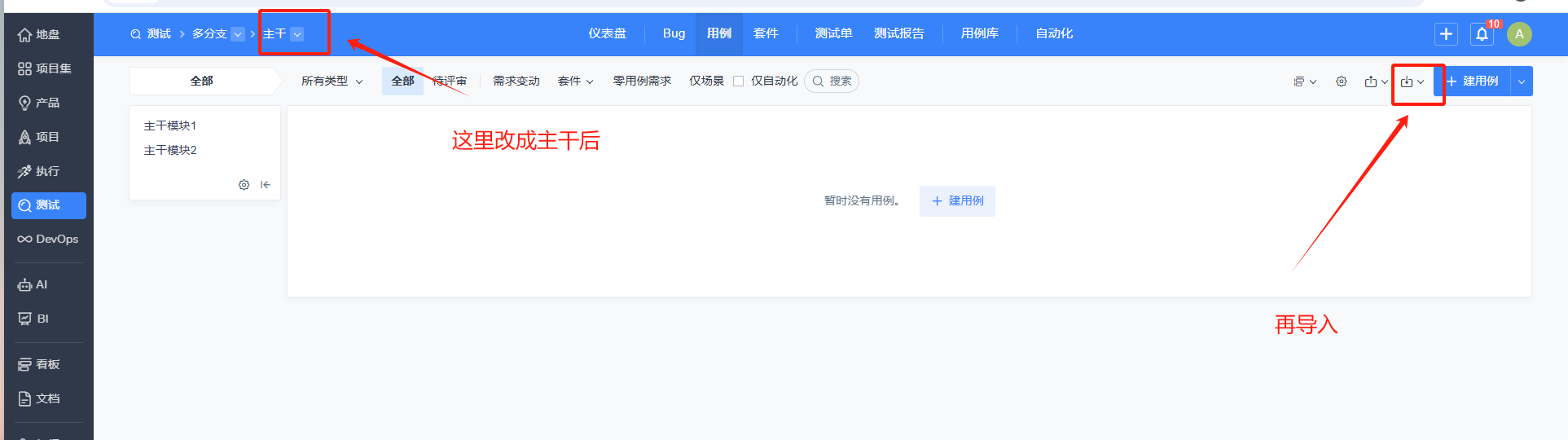Switch to the Bug tab

(674, 33)
